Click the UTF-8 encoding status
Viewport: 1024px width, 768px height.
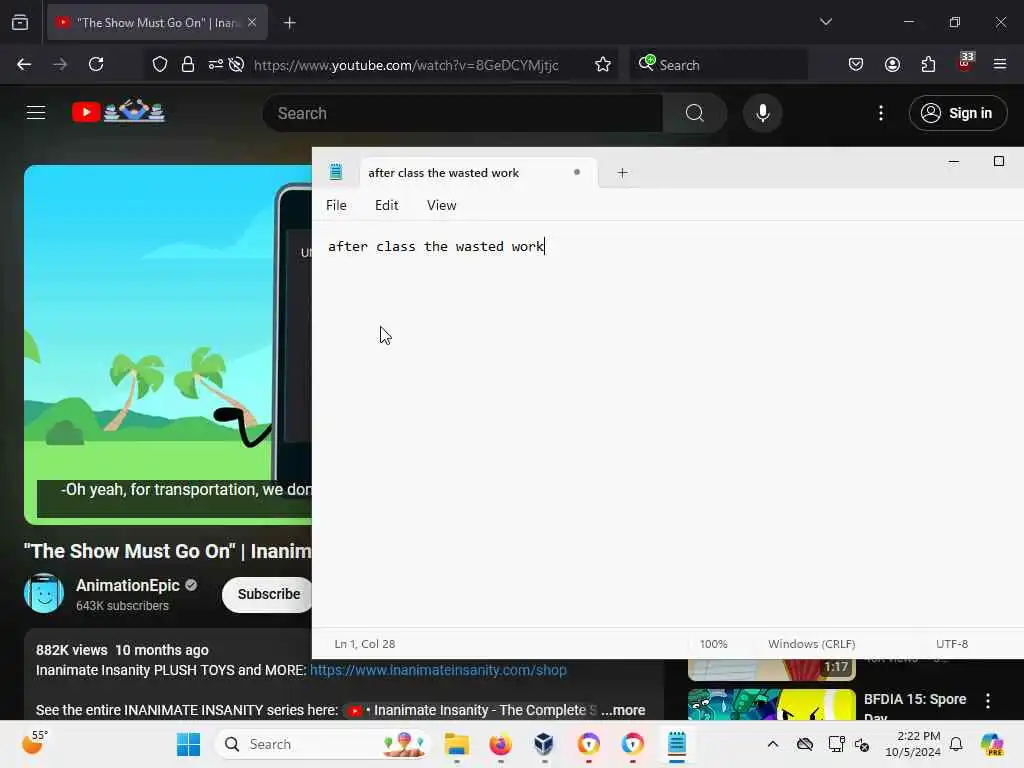tap(952, 644)
